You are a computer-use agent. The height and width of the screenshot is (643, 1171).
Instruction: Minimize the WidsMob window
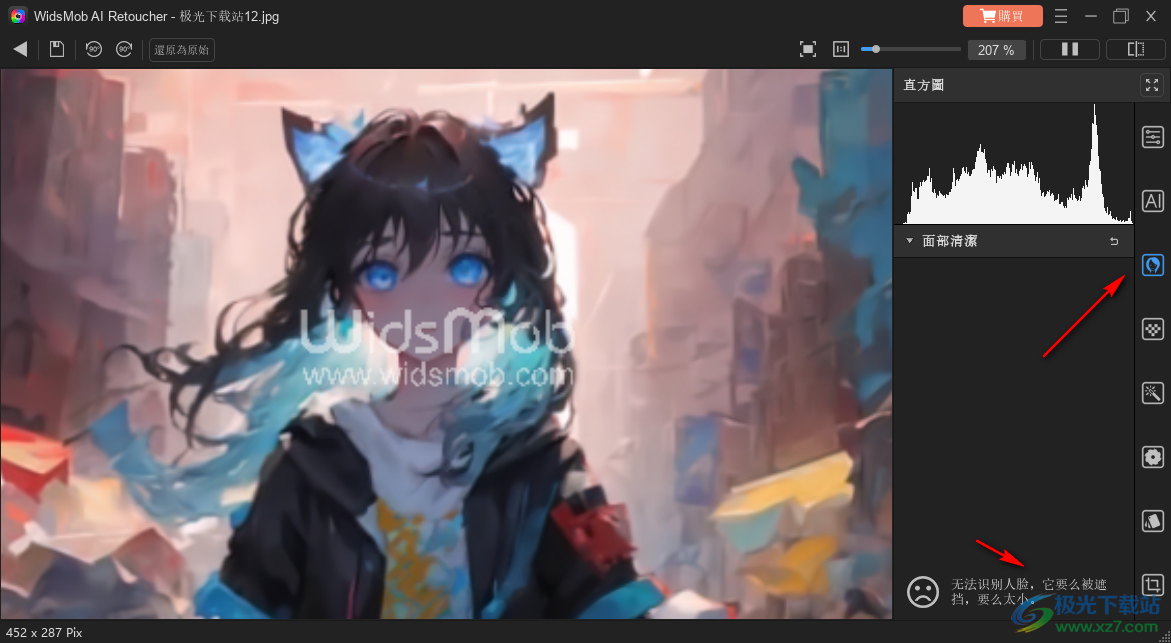pos(1091,16)
